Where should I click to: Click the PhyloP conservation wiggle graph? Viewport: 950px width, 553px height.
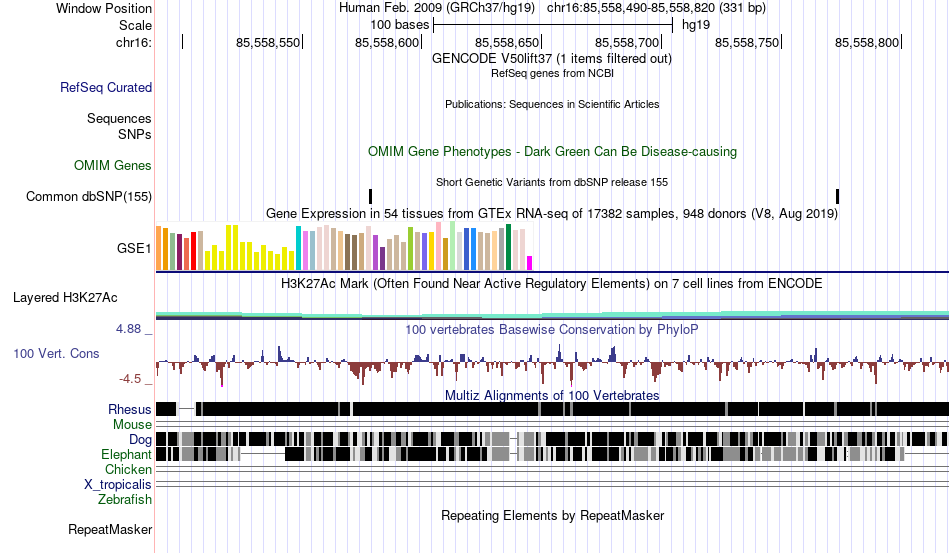(x=552, y=365)
